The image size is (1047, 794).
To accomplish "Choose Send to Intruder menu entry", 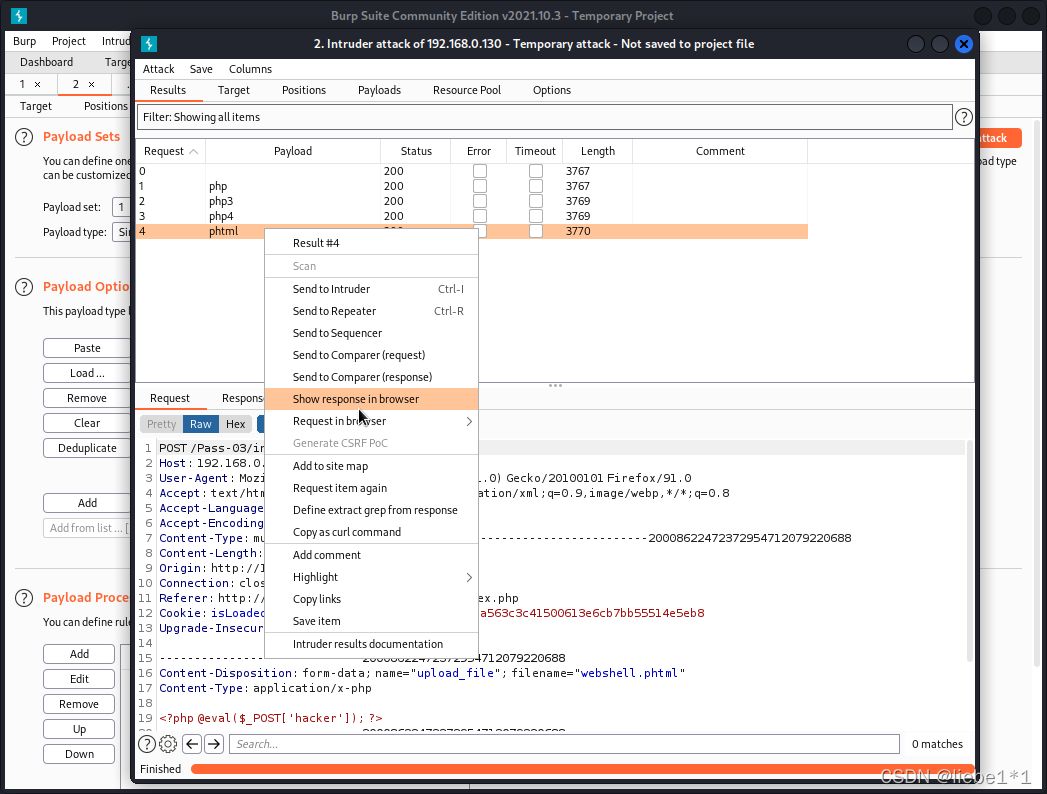I will tap(371, 289).
